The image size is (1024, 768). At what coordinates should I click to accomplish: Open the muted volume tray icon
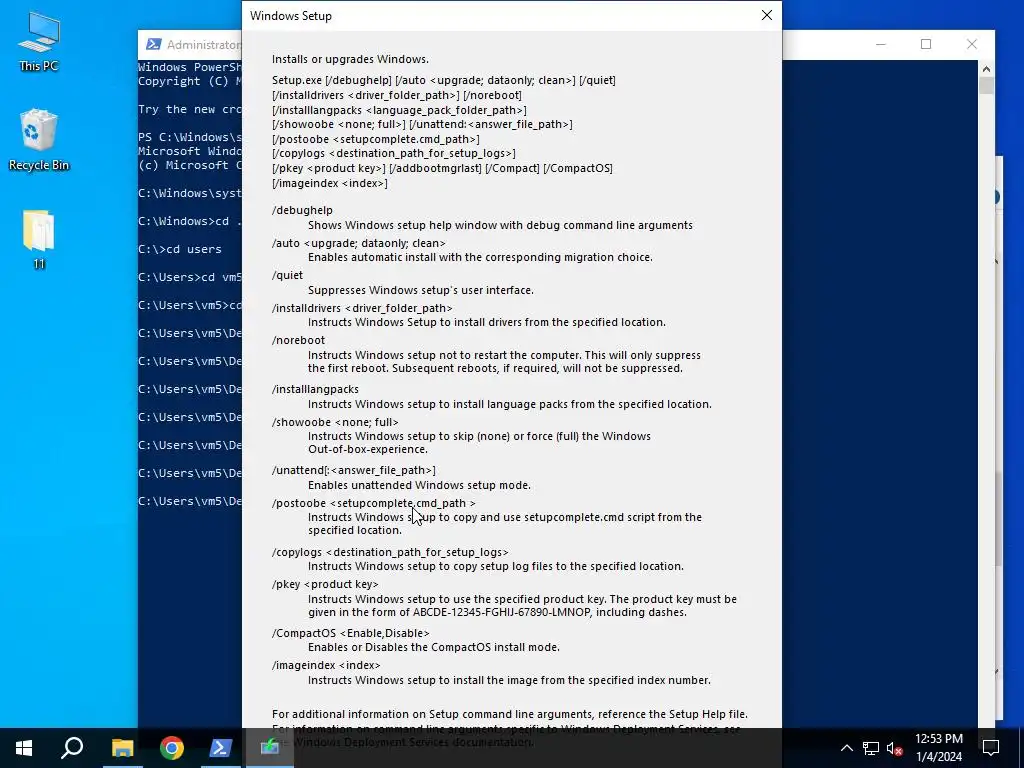click(895, 748)
